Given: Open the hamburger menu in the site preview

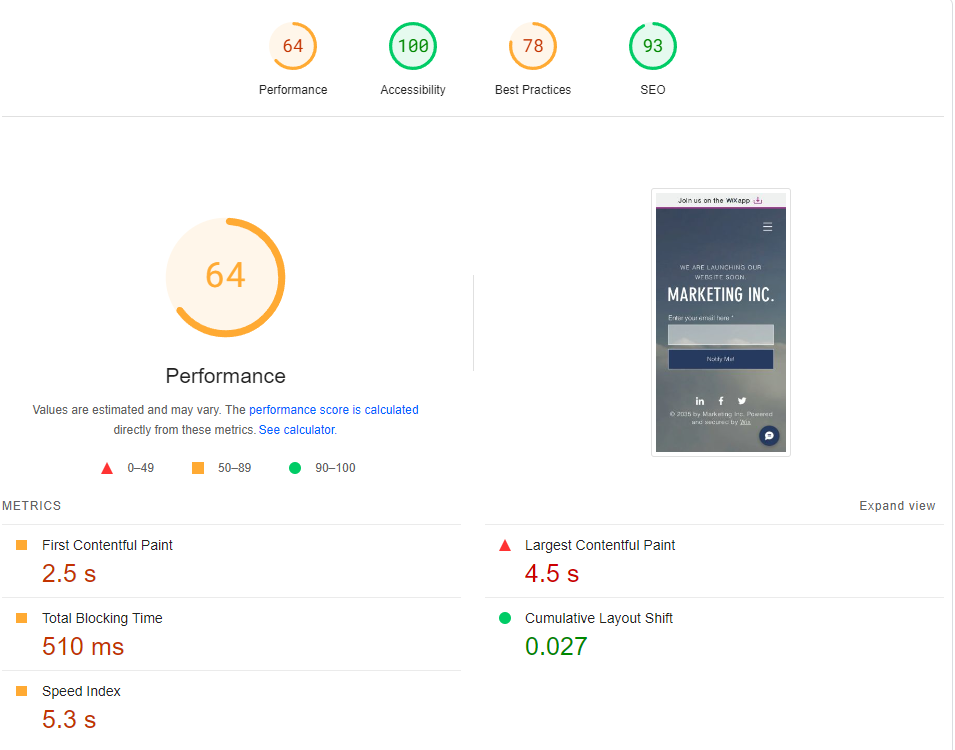Looking at the screenshot, I should (768, 226).
